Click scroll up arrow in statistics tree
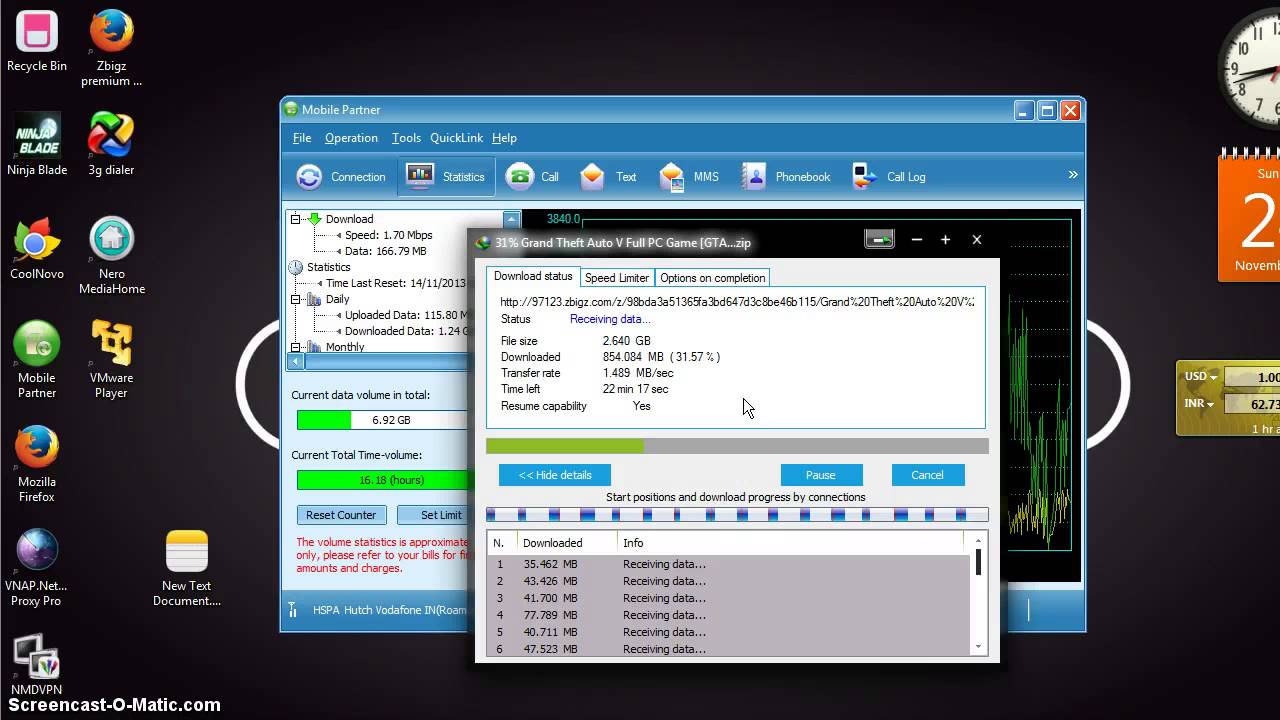Viewport: 1280px width, 720px height. (512, 219)
